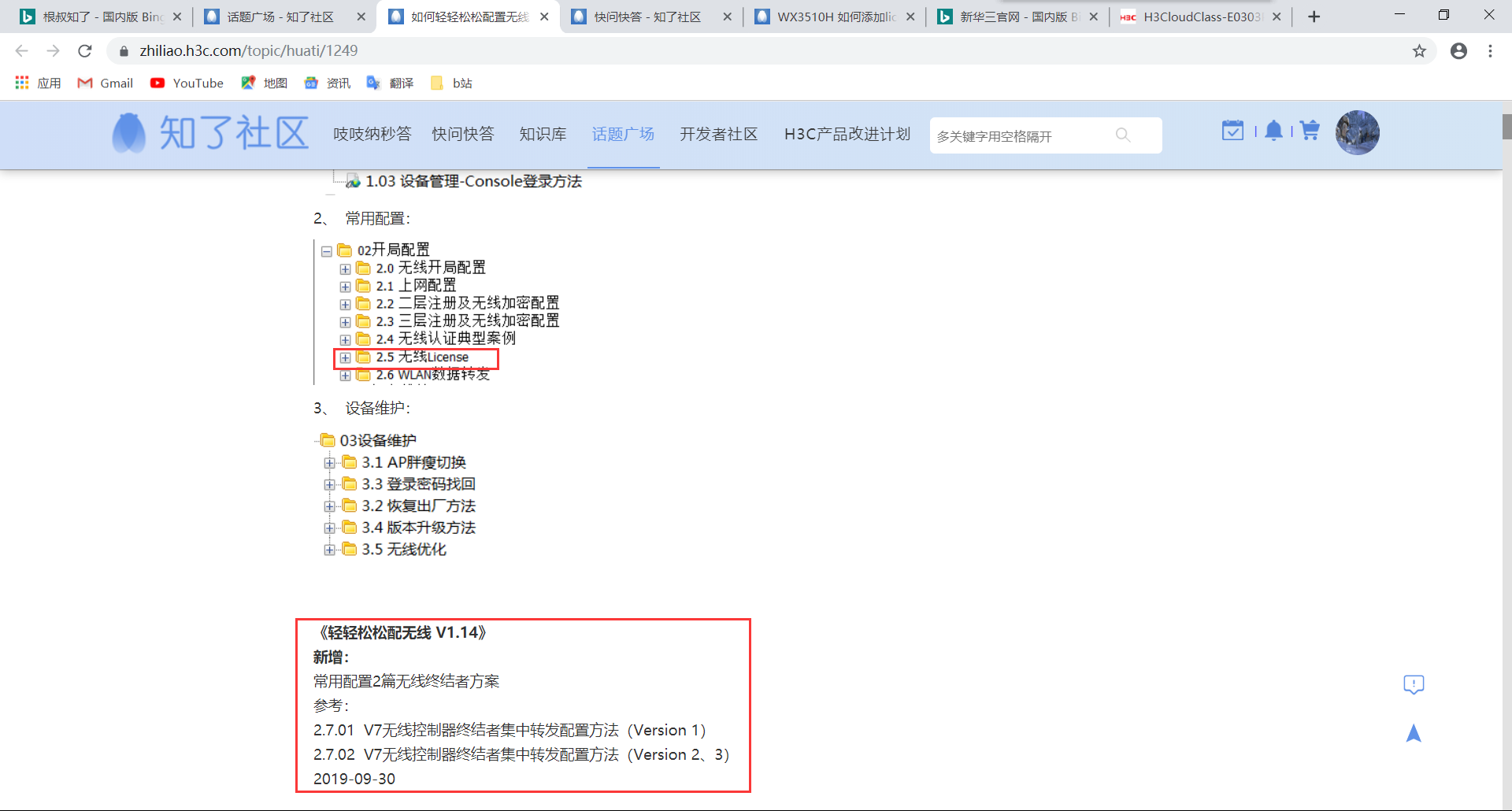Viewport: 1512px width, 811px height.
Task: Select the 2.0 无线开局配置 tree item
Action: [431, 268]
